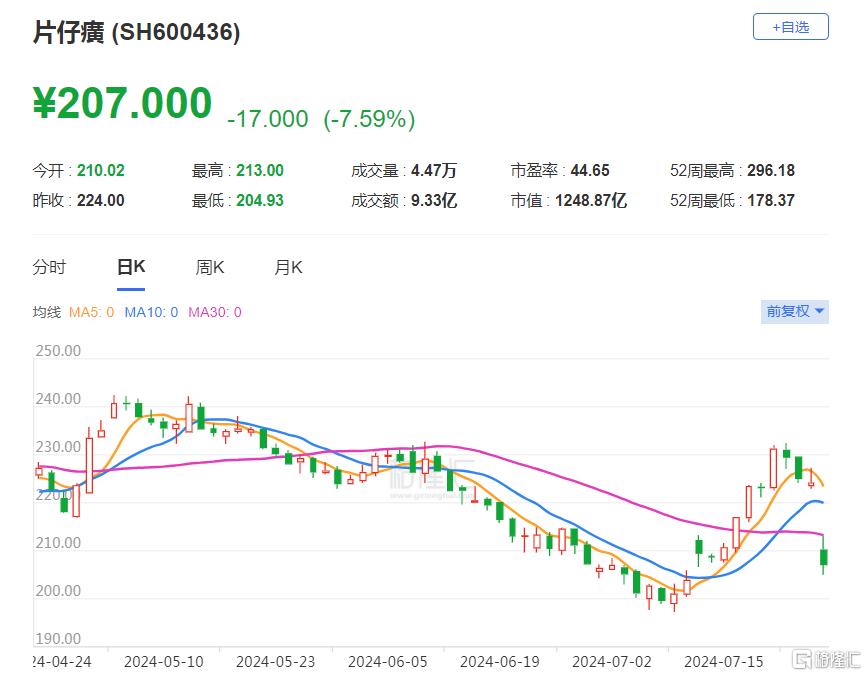Click the 250.00 price axis label
The height and width of the screenshot is (676, 867).
tap(58, 351)
